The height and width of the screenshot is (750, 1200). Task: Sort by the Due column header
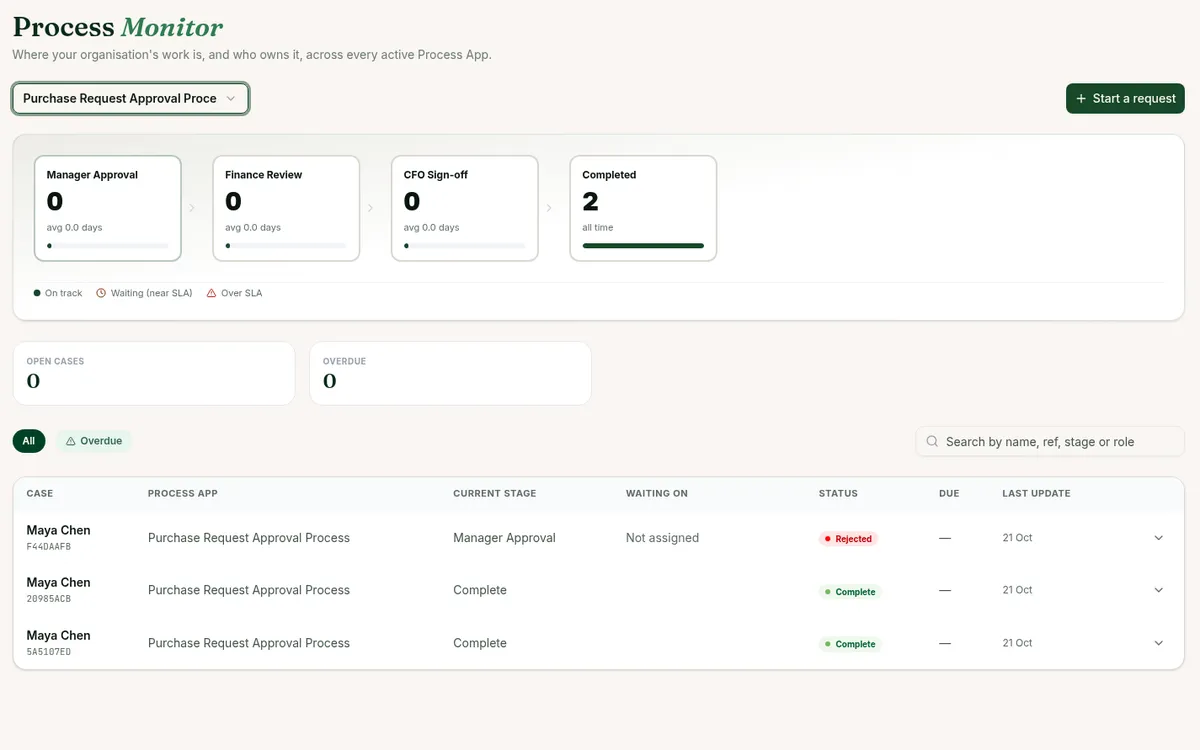click(x=949, y=493)
